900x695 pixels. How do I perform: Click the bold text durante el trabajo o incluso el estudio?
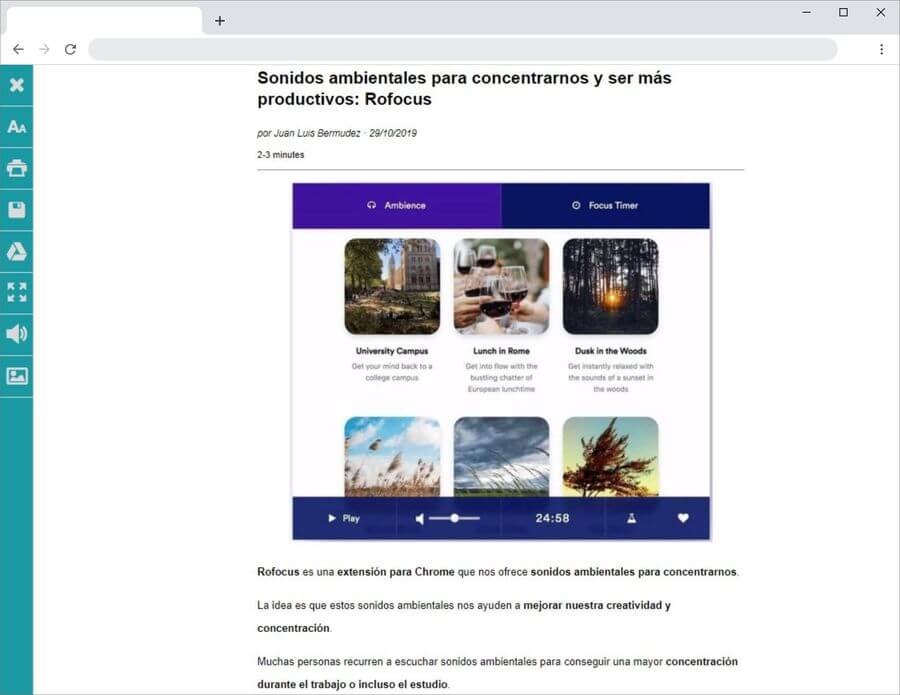[352, 685]
